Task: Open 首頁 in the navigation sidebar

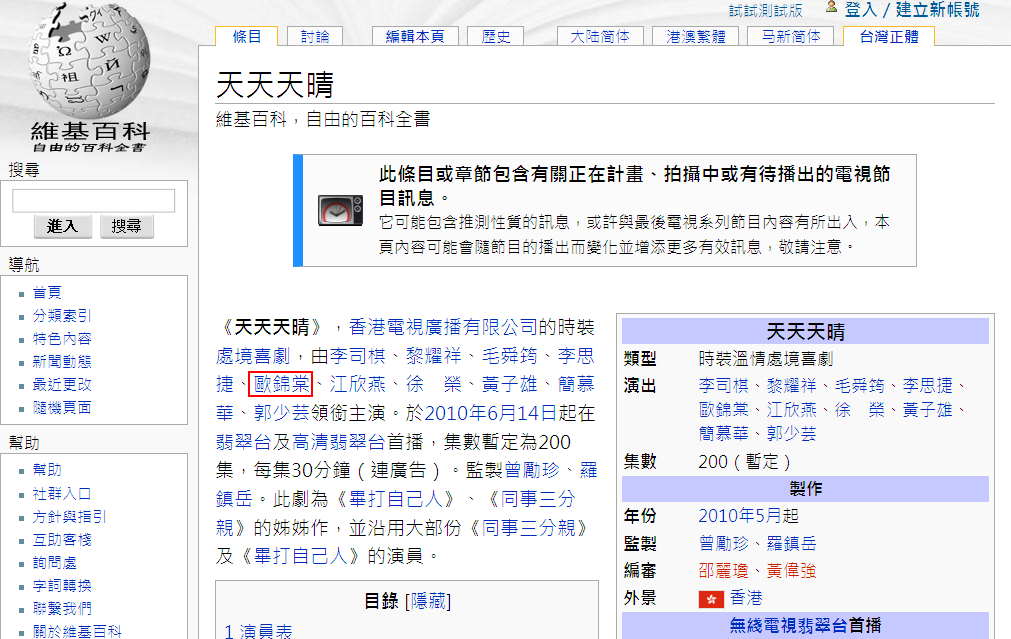Action: point(47,293)
